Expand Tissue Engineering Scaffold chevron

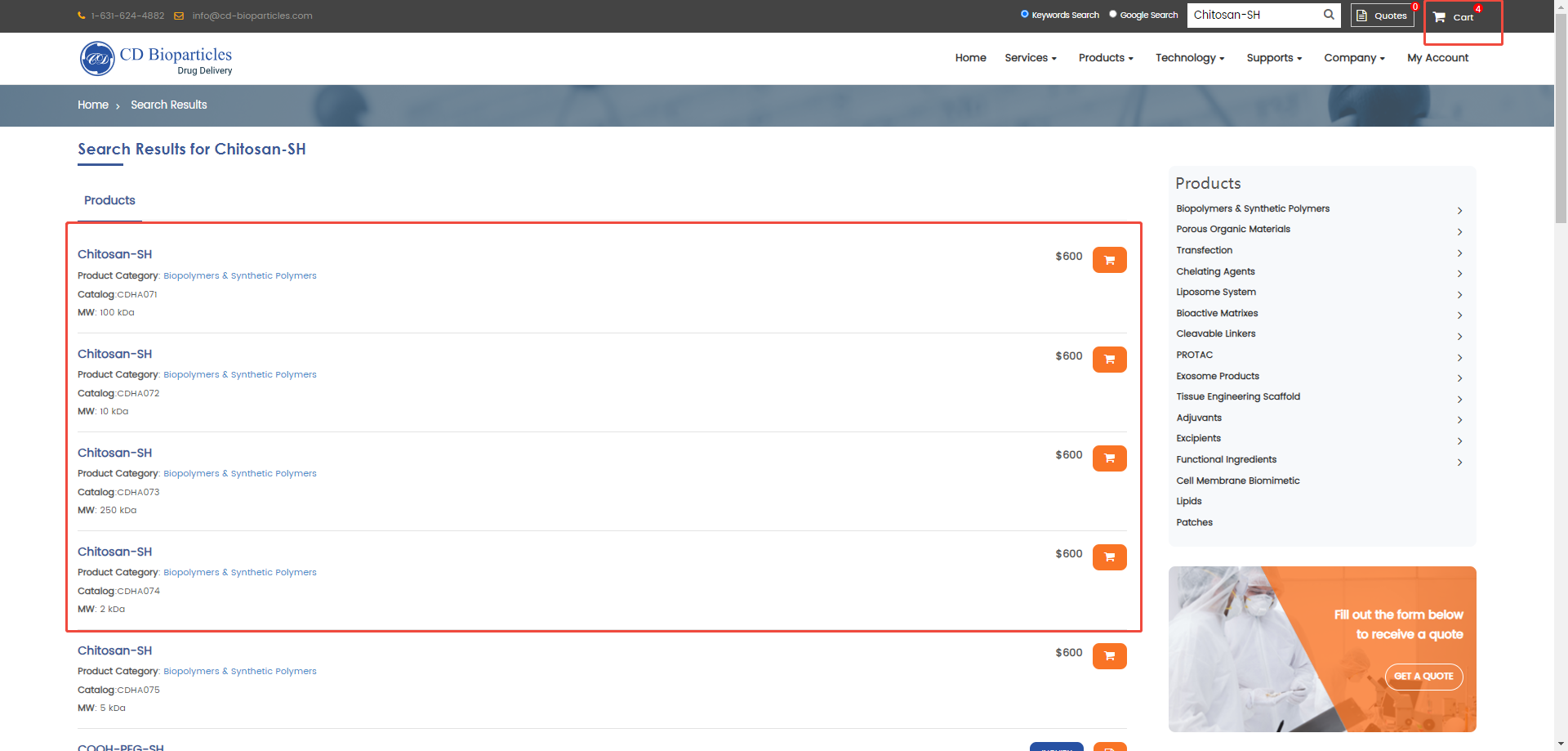pos(1459,400)
